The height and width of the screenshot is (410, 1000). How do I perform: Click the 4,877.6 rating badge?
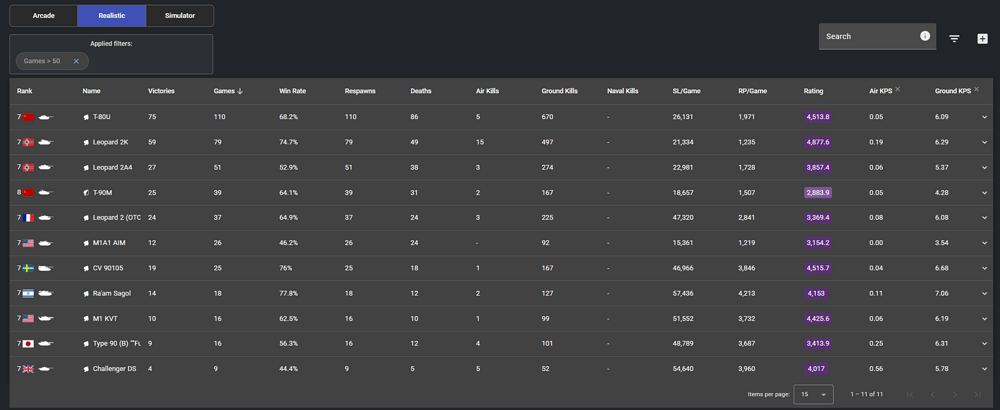[x=818, y=142]
